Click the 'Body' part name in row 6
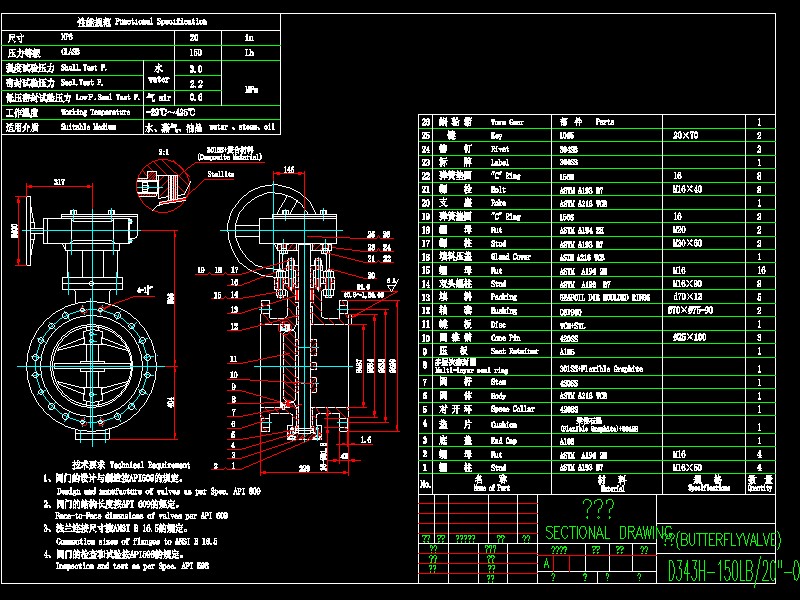The width and height of the screenshot is (800, 600). coord(498,395)
